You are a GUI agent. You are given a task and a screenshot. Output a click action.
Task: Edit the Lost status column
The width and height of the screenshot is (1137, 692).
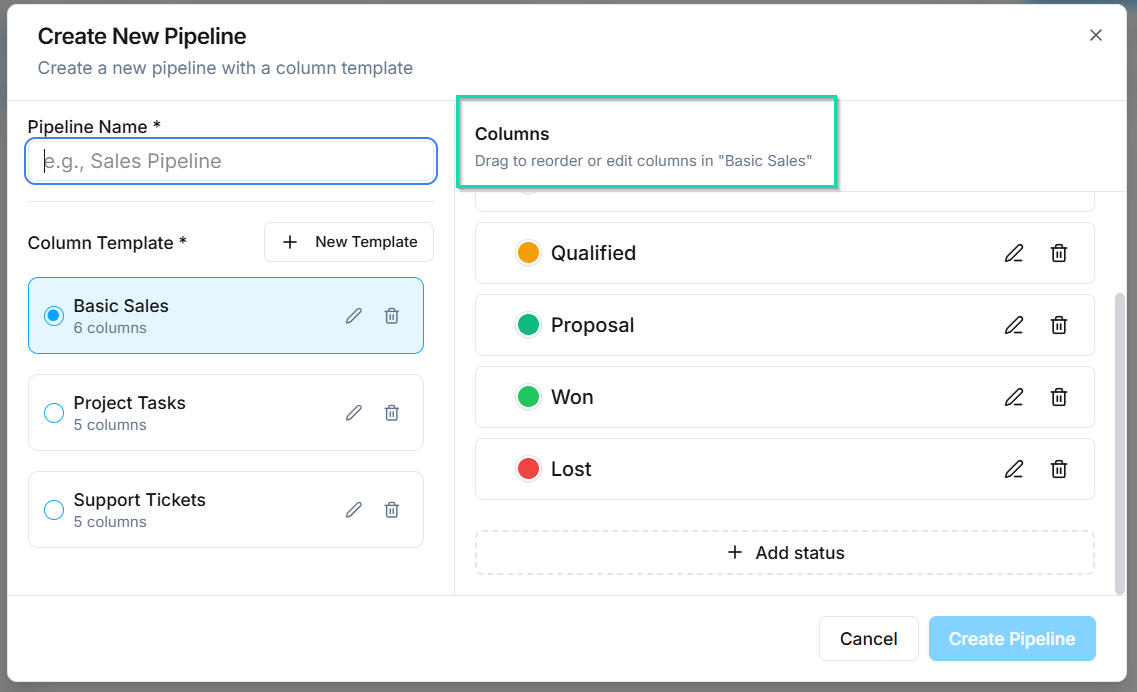[1014, 469]
